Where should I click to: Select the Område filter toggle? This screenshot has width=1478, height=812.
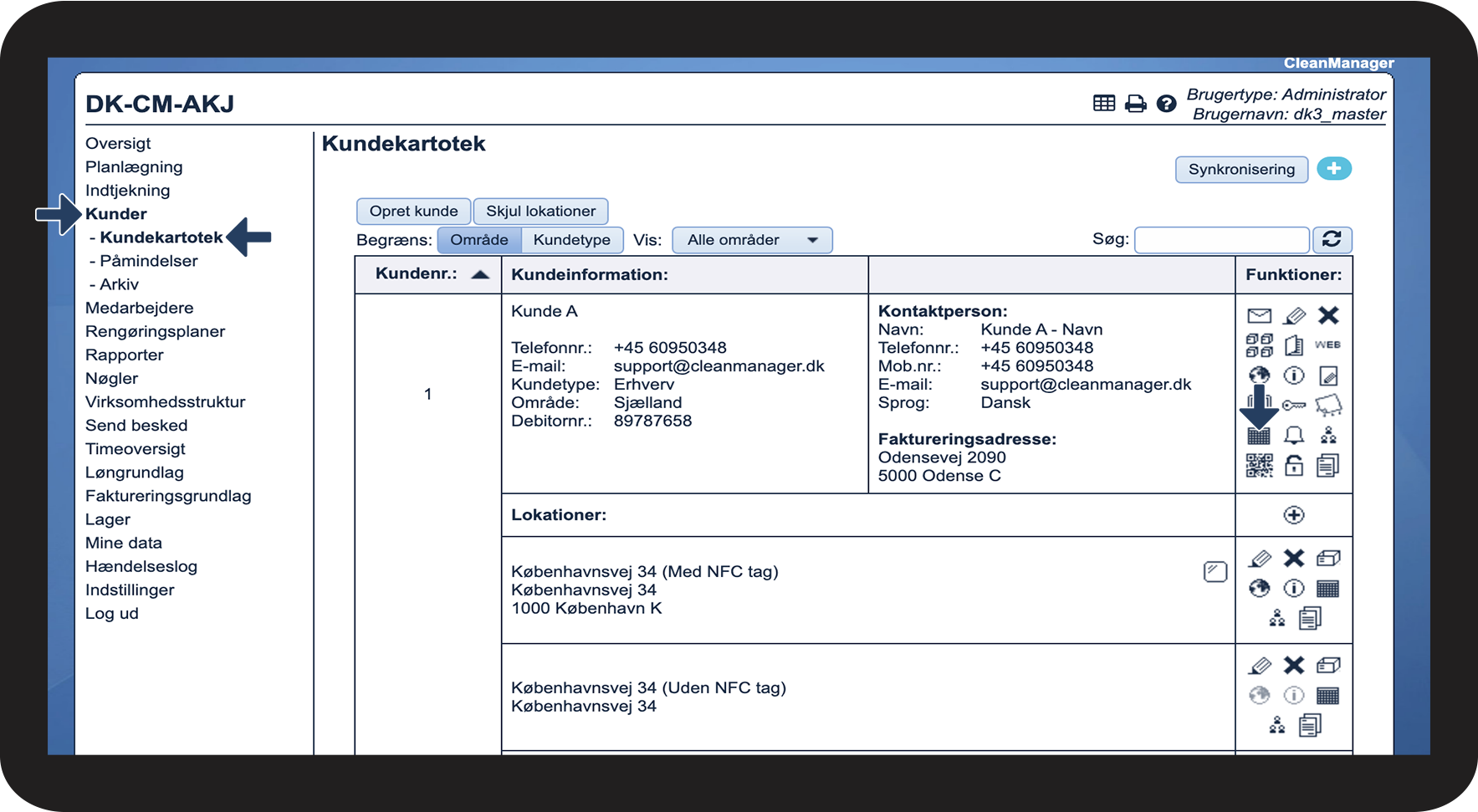point(478,240)
